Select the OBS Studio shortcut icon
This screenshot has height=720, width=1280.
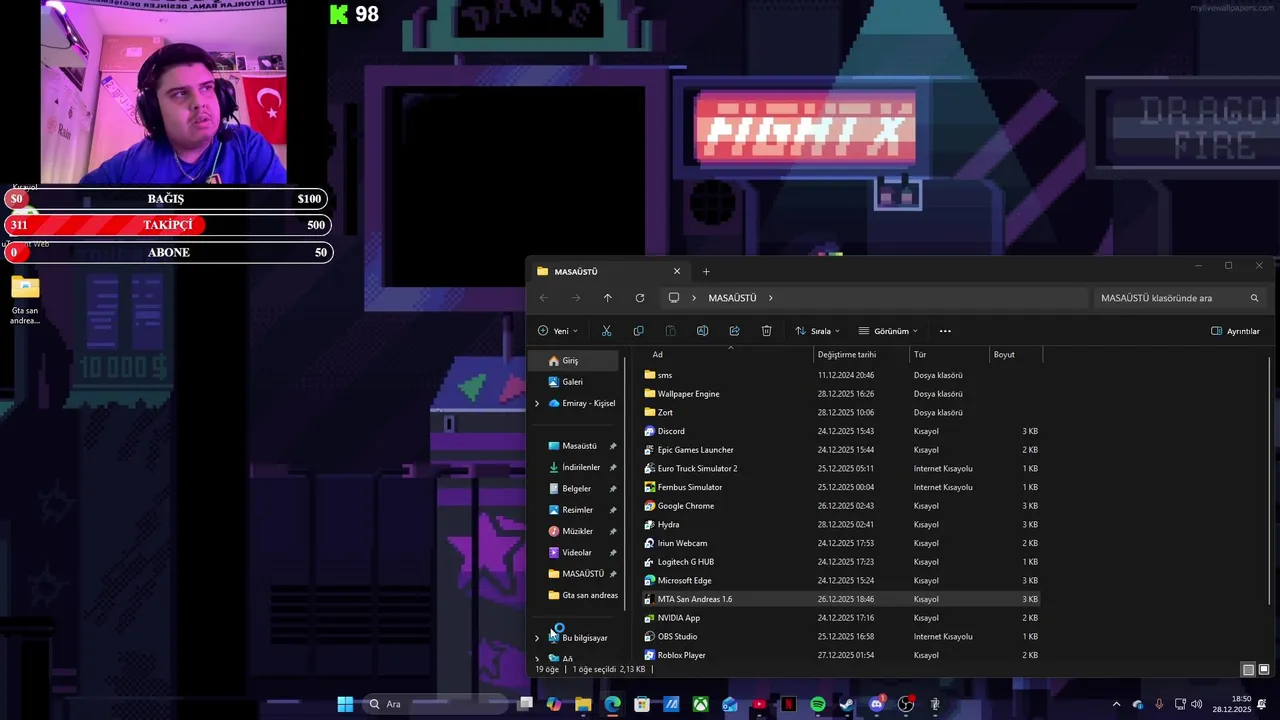649,637
